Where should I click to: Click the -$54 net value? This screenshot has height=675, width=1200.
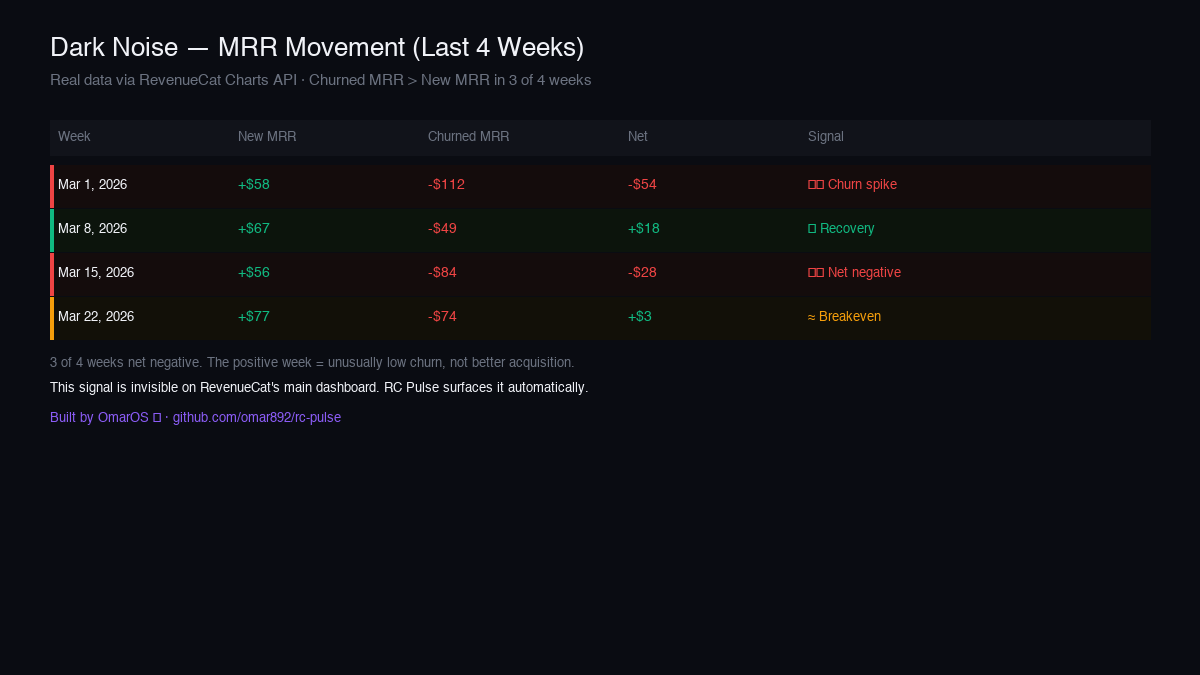[x=642, y=185]
